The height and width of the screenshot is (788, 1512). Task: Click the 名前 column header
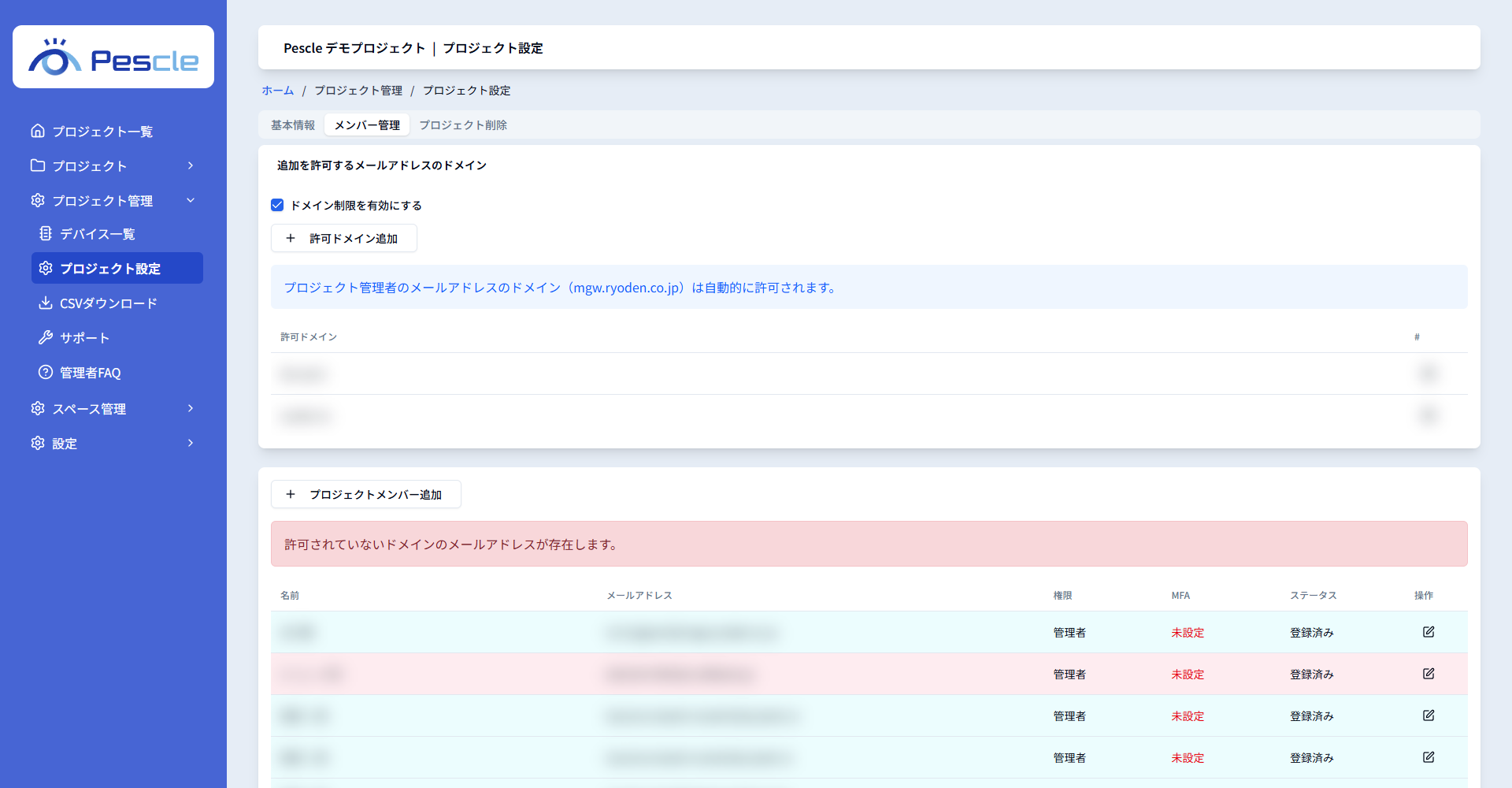tap(290, 595)
